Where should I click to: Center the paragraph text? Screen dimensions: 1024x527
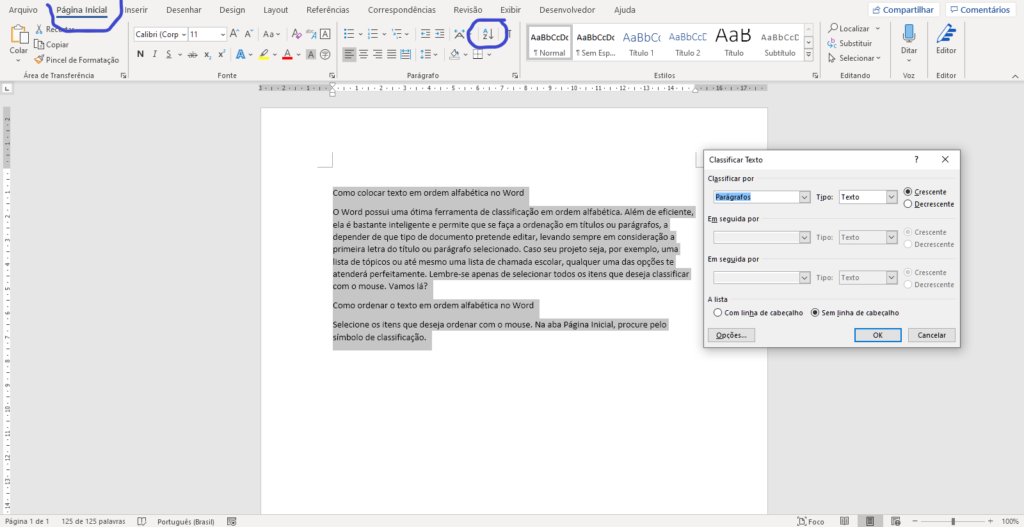pyautogui.click(x=364, y=54)
